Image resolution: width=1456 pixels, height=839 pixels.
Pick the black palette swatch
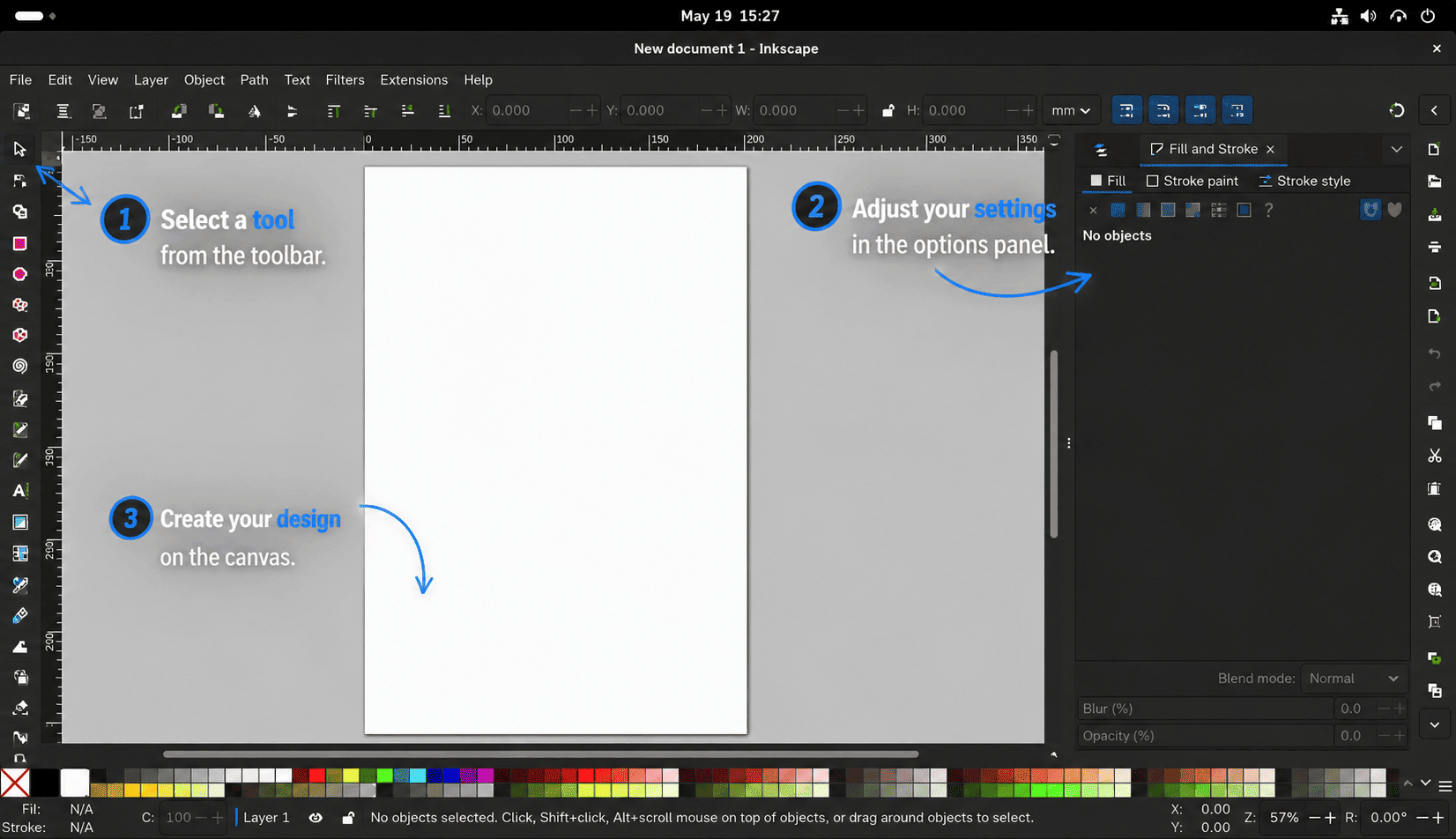[45, 782]
